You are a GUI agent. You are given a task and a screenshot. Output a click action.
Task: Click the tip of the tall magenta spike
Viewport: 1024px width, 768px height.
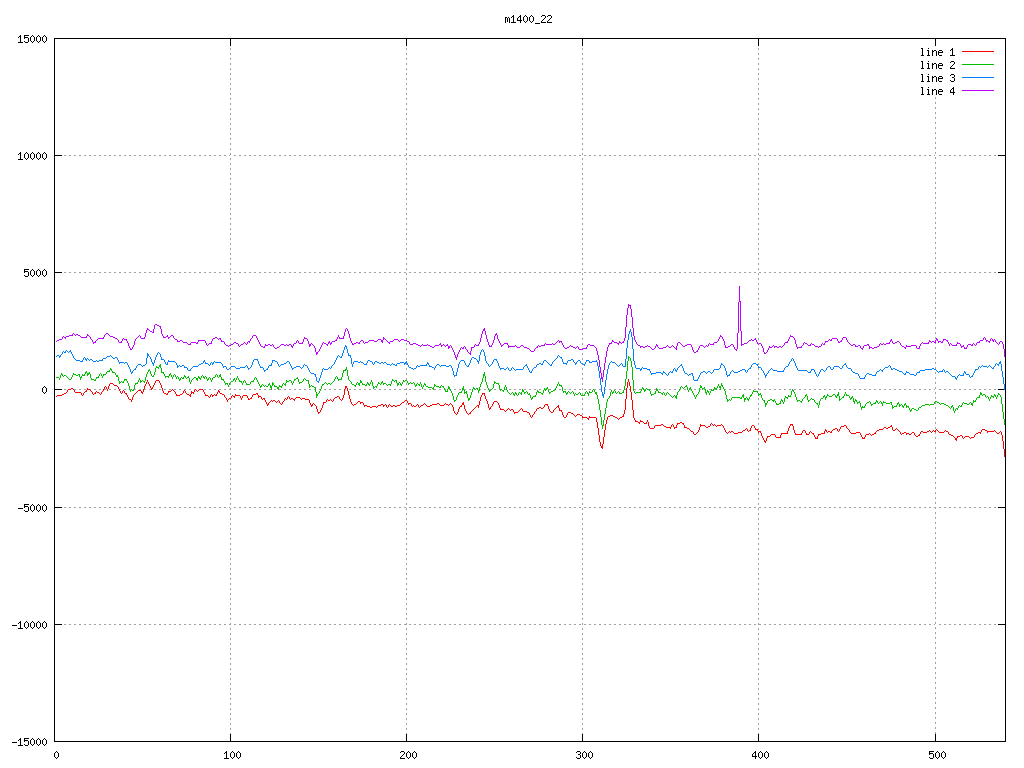tap(739, 287)
